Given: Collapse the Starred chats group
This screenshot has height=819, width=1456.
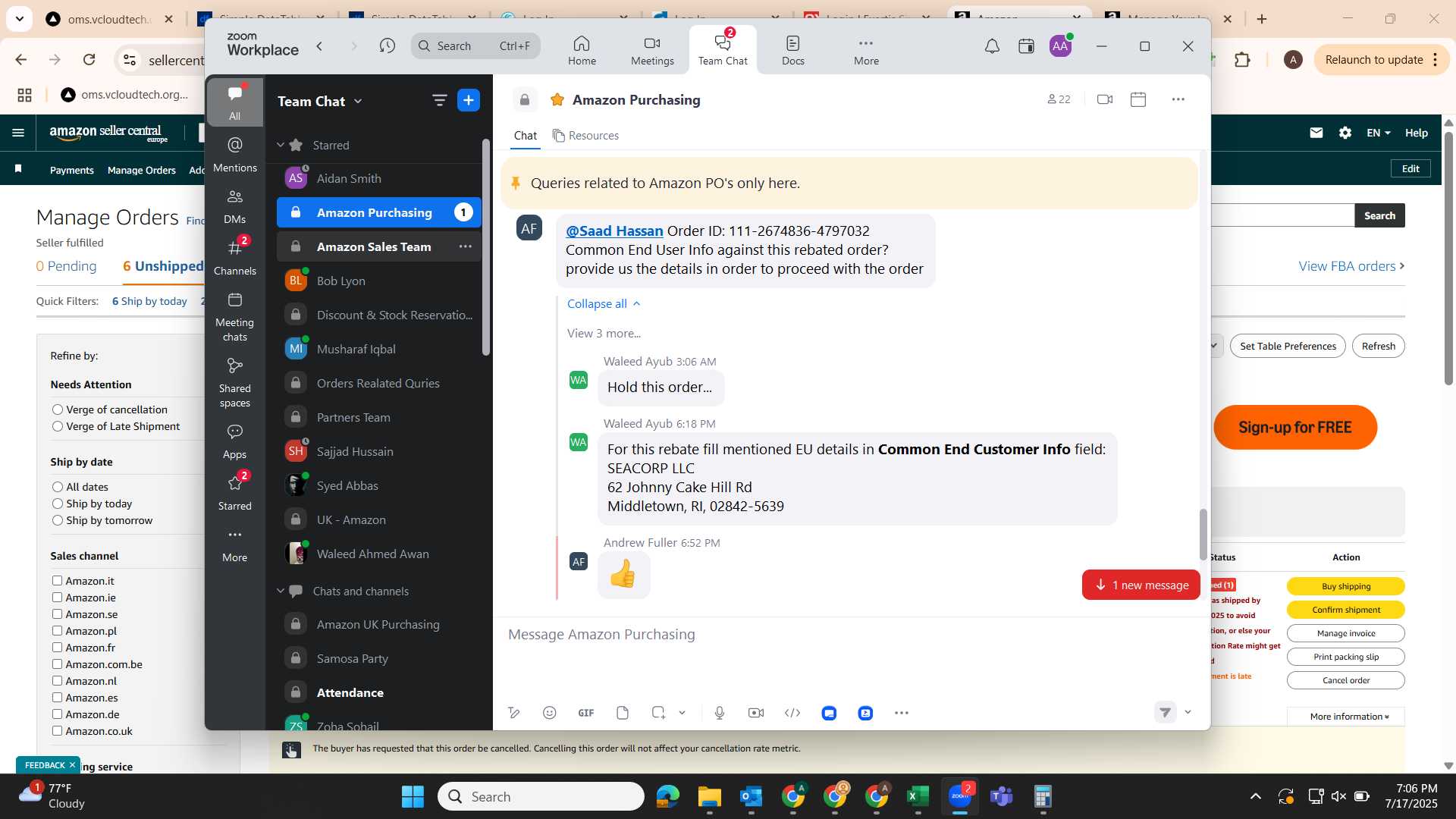Looking at the screenshot, I should tap(281, 145).
